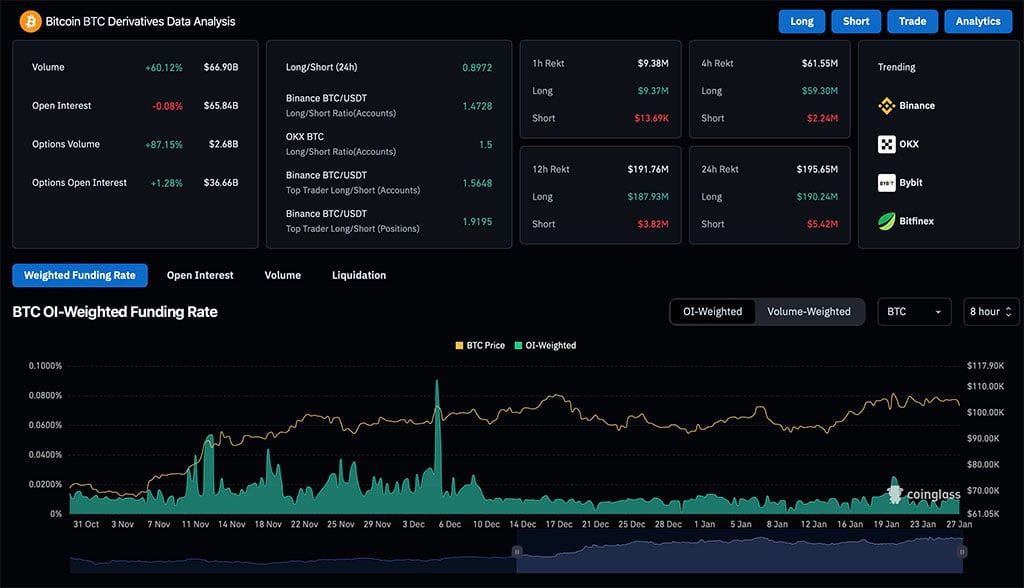Click the left handle of the timeline range slider
Screen dimensions: 1024x588
517,550
